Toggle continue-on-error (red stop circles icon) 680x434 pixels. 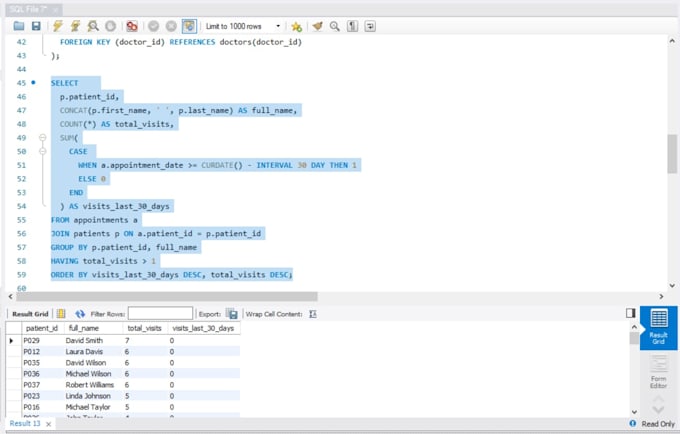pyautogui.click(x=132, y=26)
